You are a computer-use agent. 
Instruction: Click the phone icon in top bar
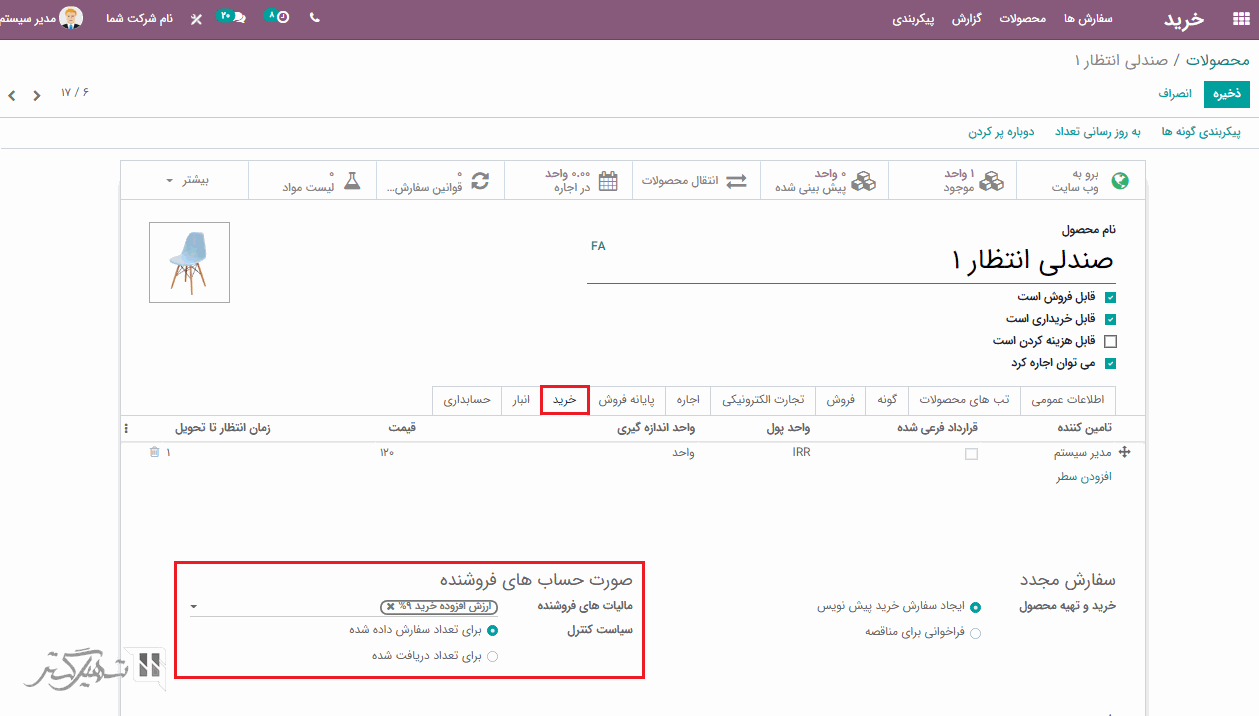[x=315, y=18]
